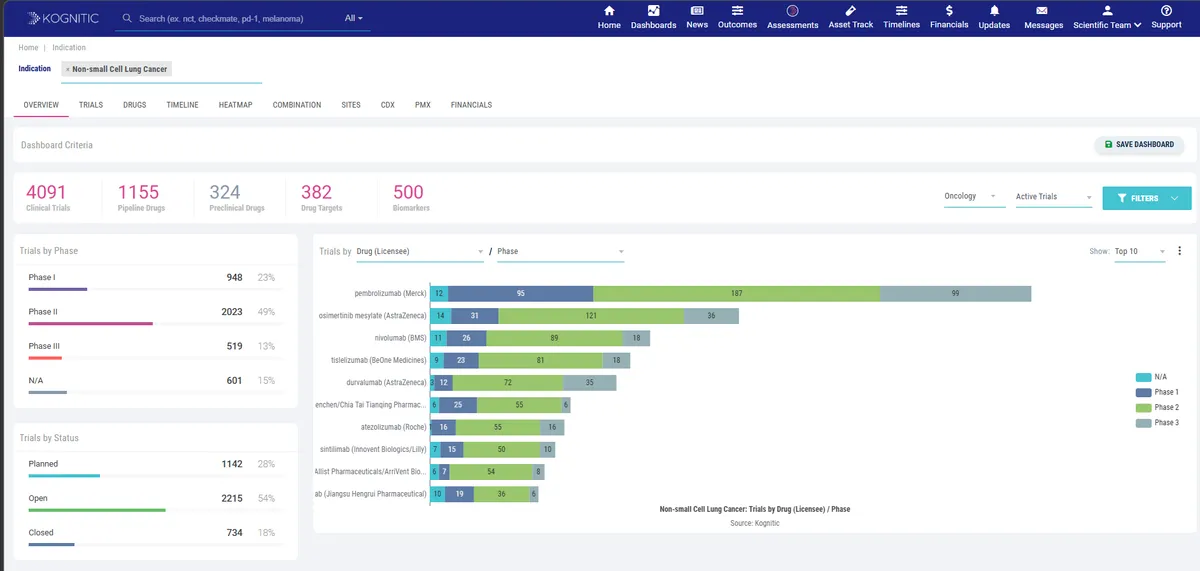This screenshot has width=1200, height=571.
Task: Open the Financials tab below indication
Action: (471, 105)
